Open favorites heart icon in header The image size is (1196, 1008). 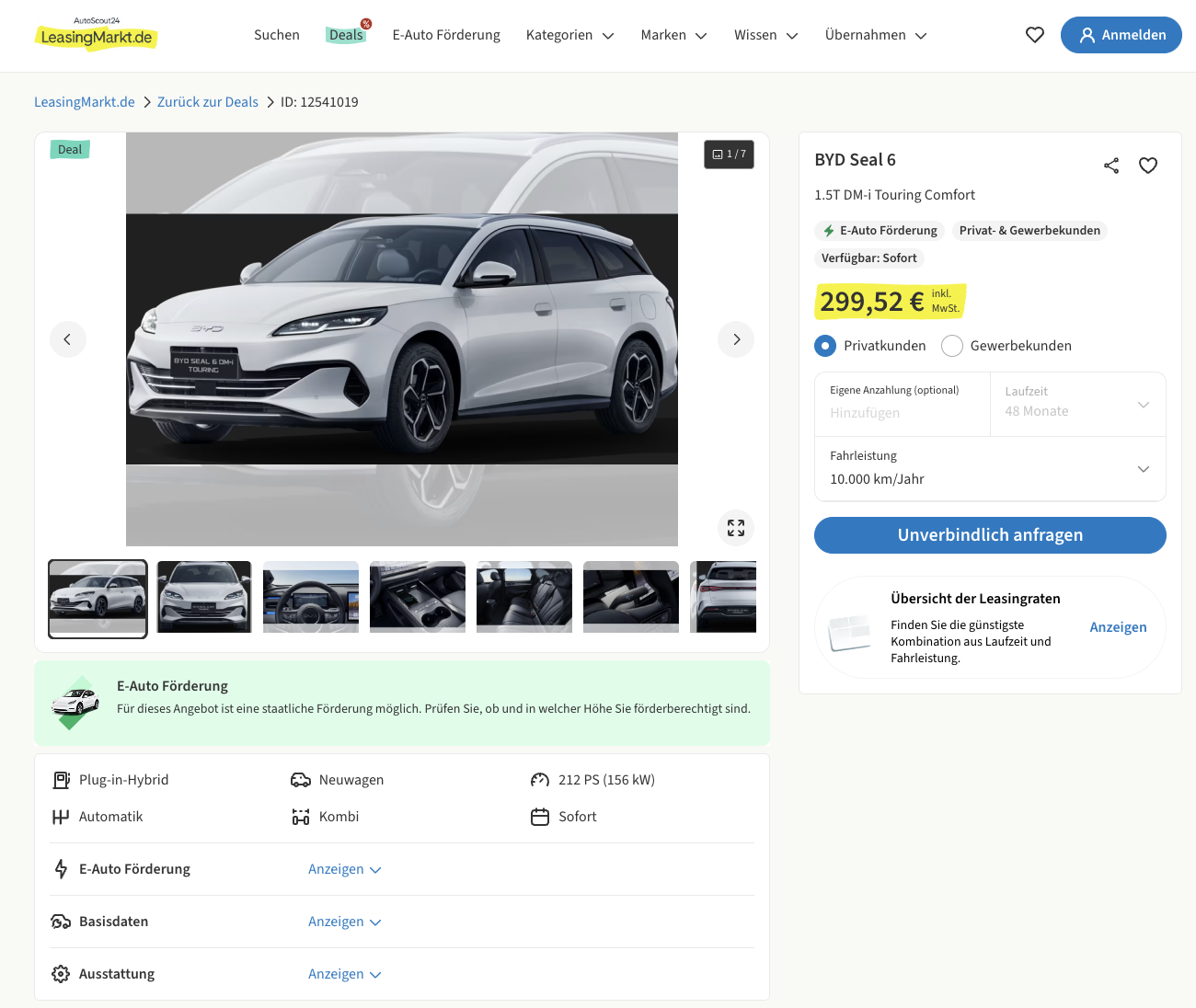pyautogui.click(x=1035, y=35)
